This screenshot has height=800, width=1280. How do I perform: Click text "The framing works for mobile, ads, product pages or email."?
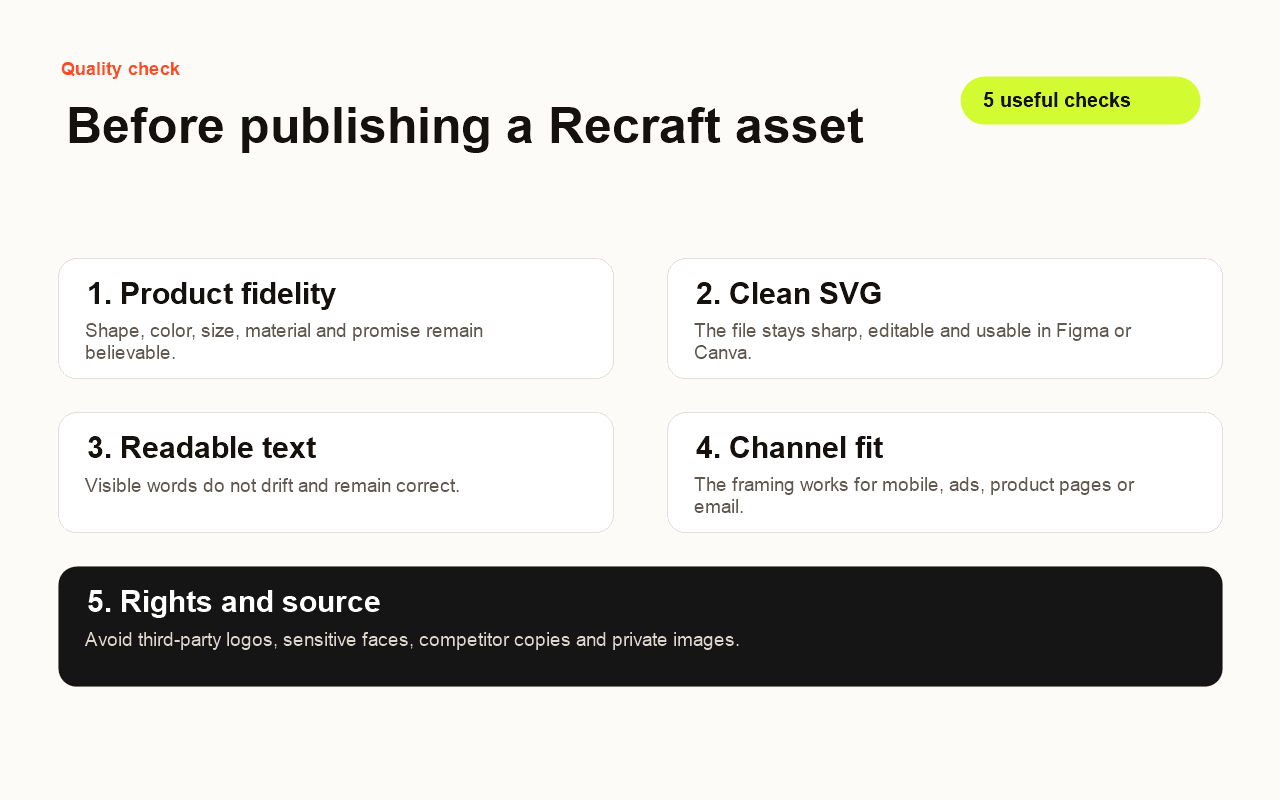point(914,495)
